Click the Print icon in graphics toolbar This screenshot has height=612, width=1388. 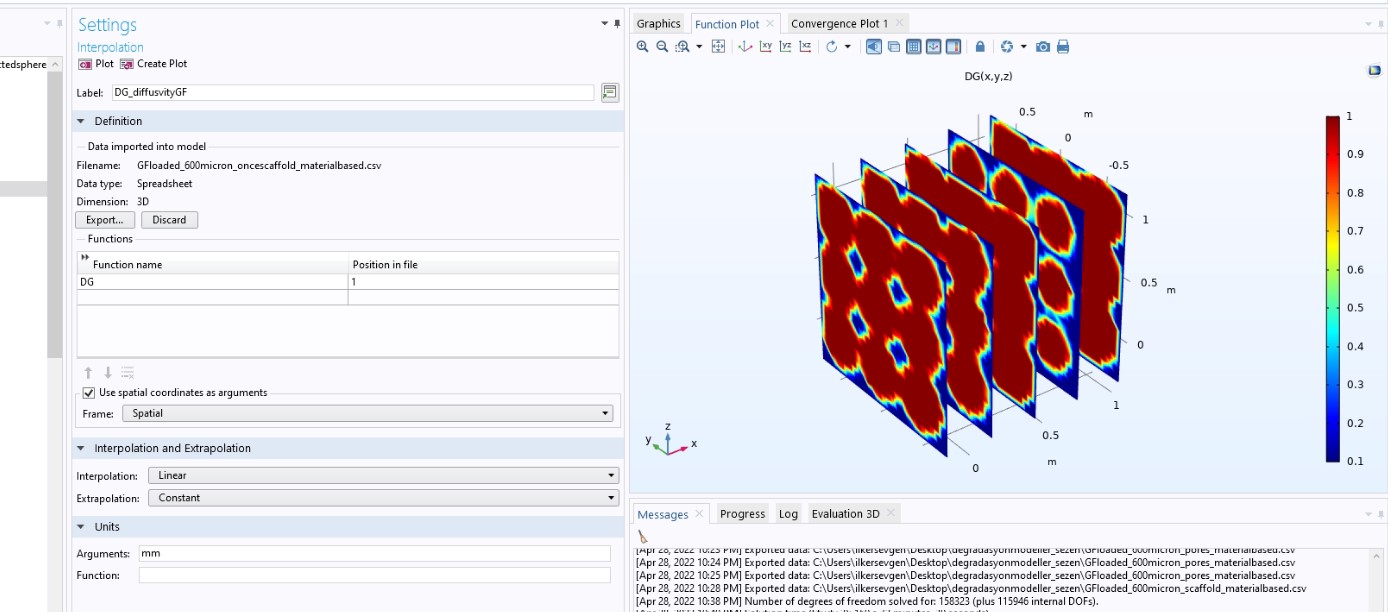click(1063, 47)
